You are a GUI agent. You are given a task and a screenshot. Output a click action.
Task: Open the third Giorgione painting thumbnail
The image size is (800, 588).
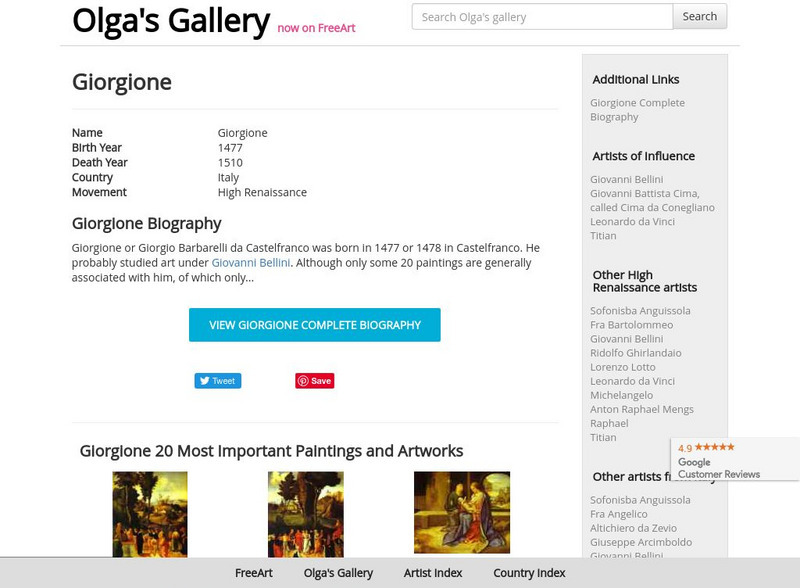(x=462, y=513)
